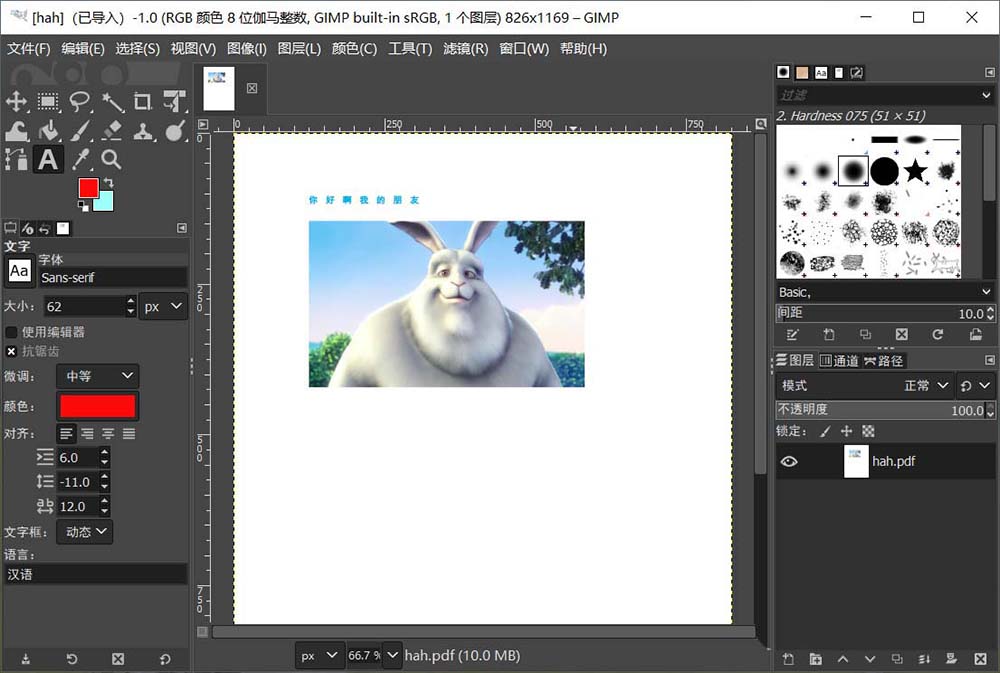
Task: Open the 文件(F) menu
Action: pos(29,48)
